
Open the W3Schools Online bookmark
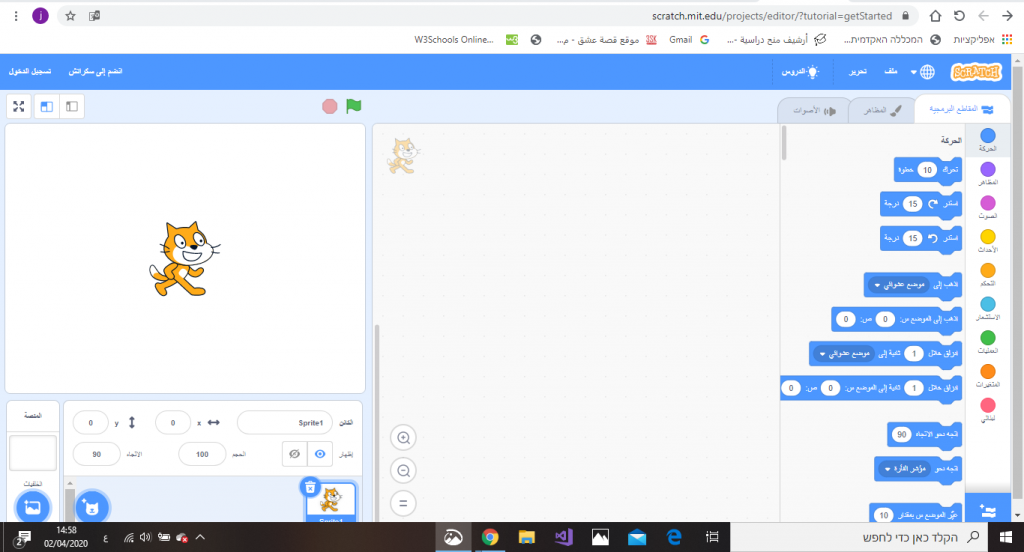coord(466,40)
